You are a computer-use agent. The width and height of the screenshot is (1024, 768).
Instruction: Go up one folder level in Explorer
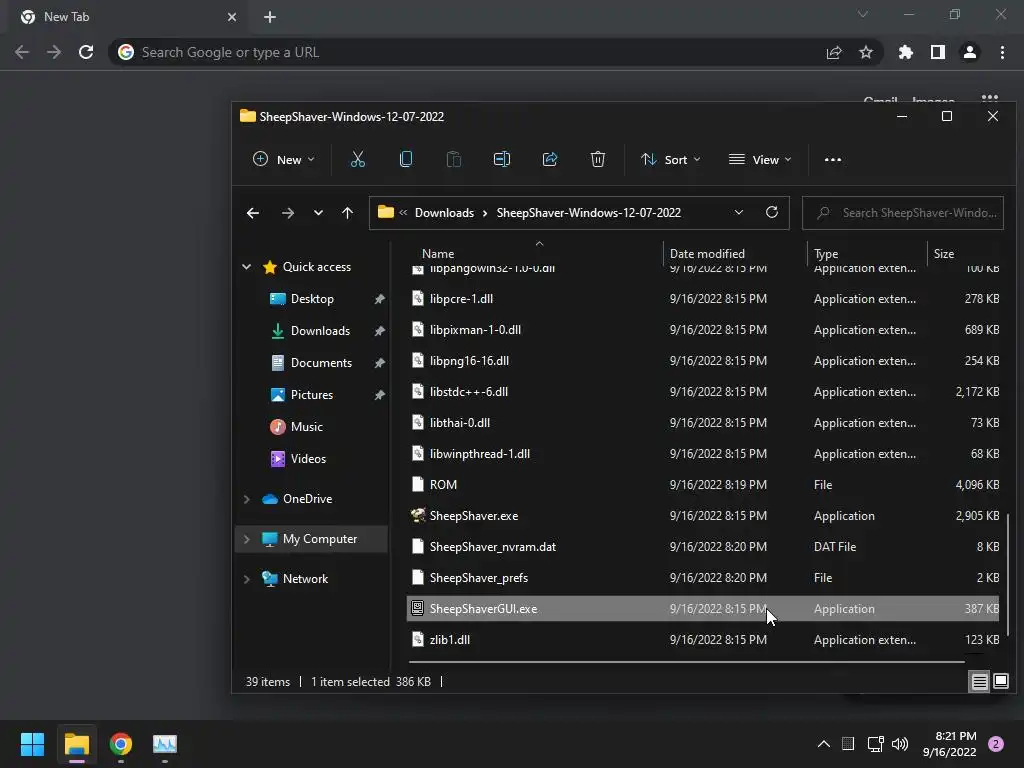pos(347,213)
